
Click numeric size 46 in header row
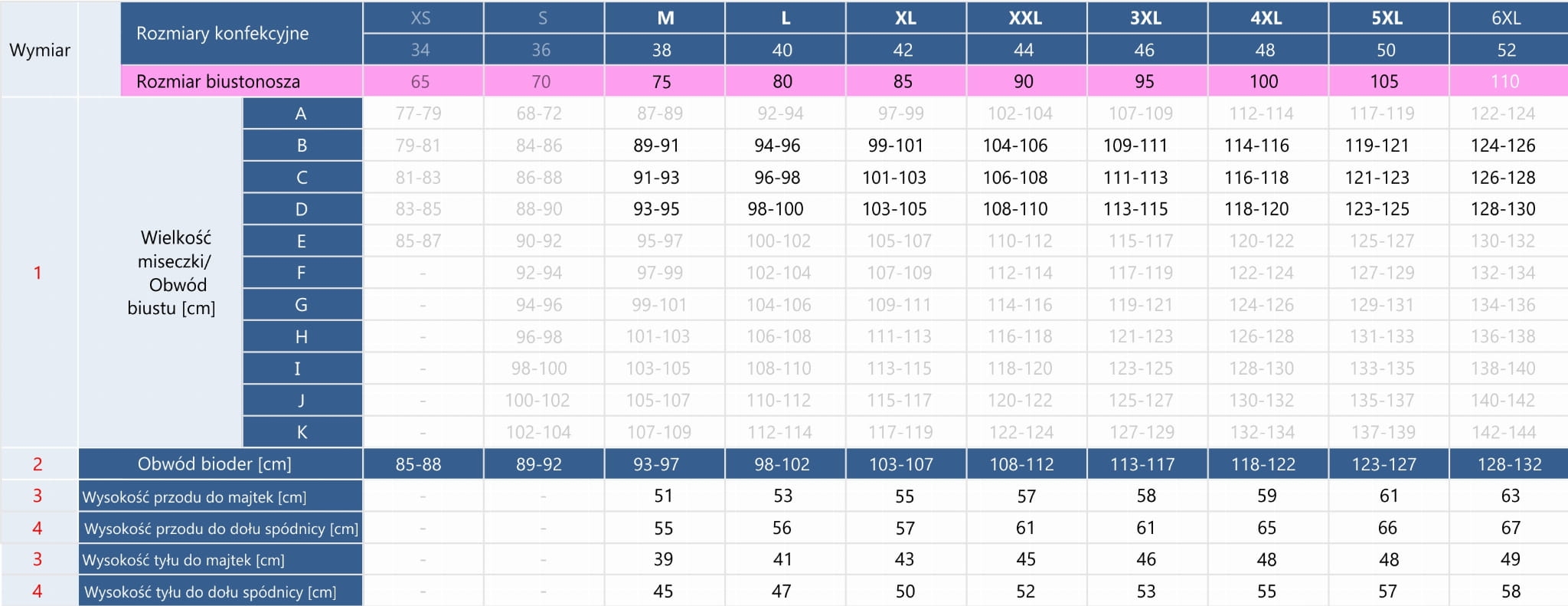pos(1145,51)
